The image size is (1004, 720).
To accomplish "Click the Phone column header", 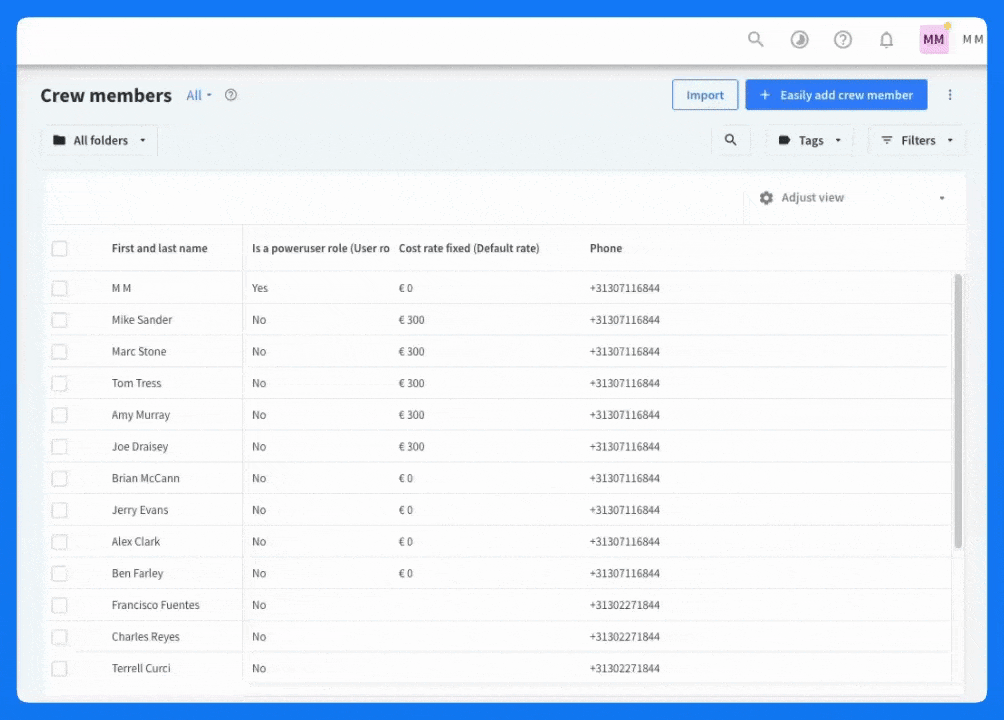I will pos(606,249).
